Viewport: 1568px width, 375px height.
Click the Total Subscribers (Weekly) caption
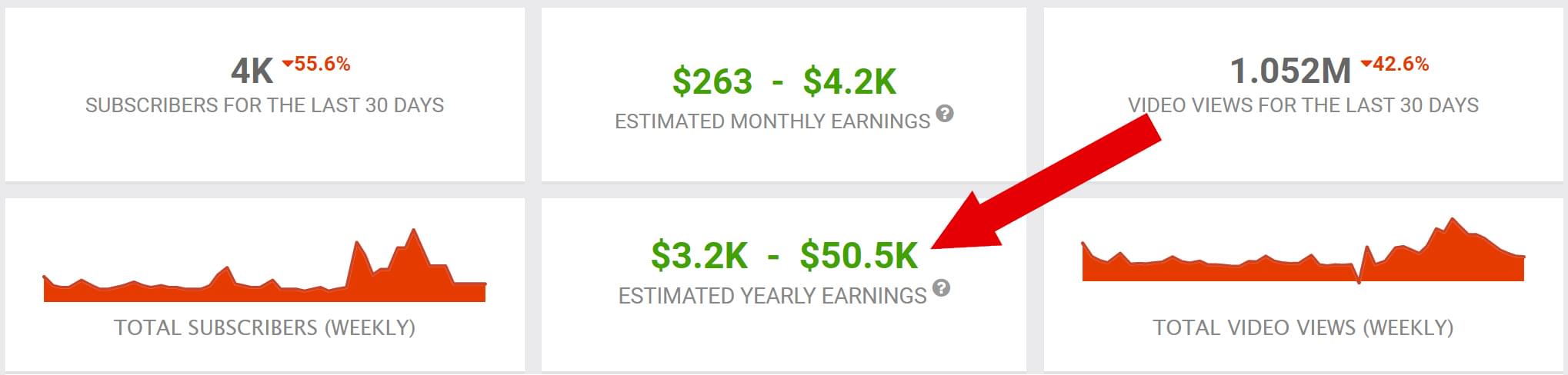(265, 327)
